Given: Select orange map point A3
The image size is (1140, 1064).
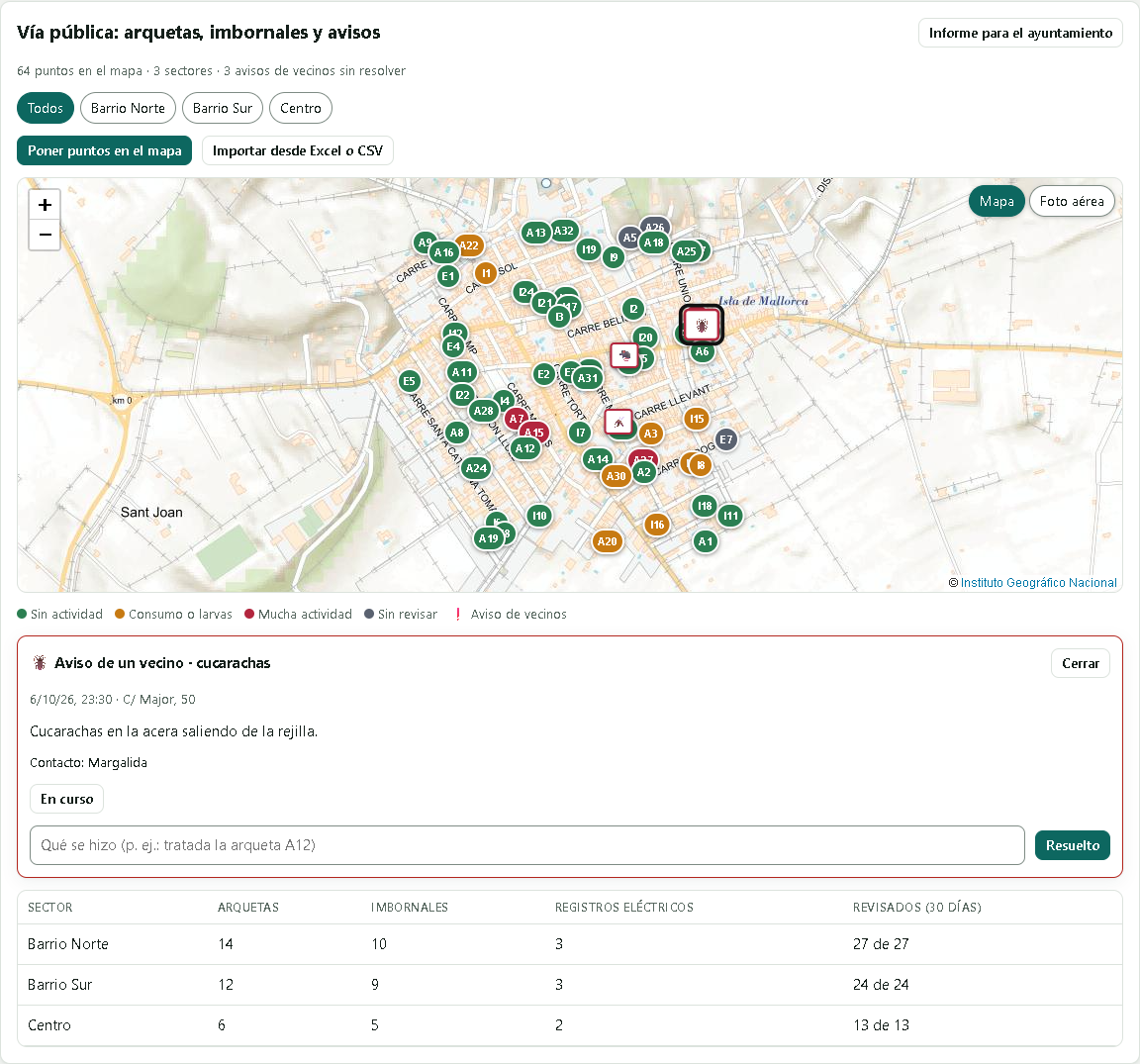Looking at the screenshot, I should (x=651, y=435).
